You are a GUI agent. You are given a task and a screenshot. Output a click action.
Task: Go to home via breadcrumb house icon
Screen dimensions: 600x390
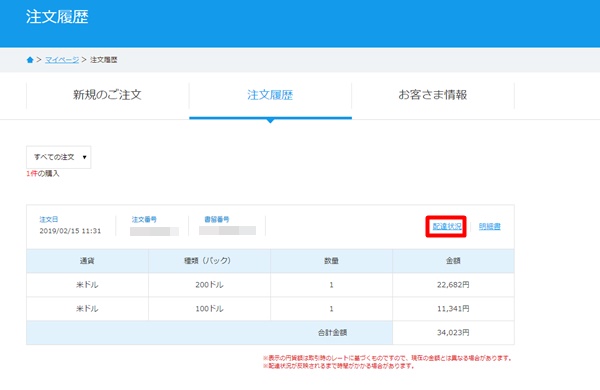pyautogui.click(x=30, y=60)
